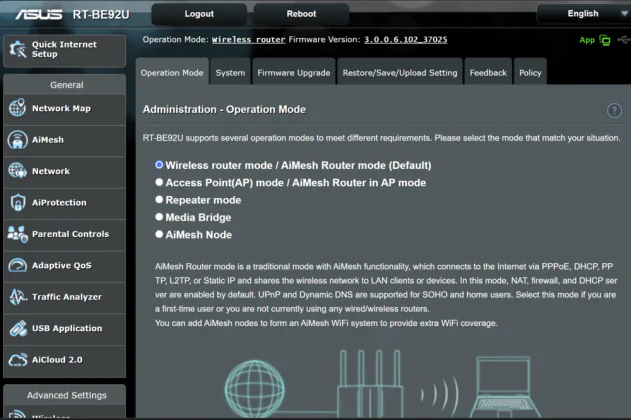Click the AiCloud 2.0 cloud icon
The height and width of the screenshot is (420, 631).
[x=18, y=360]
